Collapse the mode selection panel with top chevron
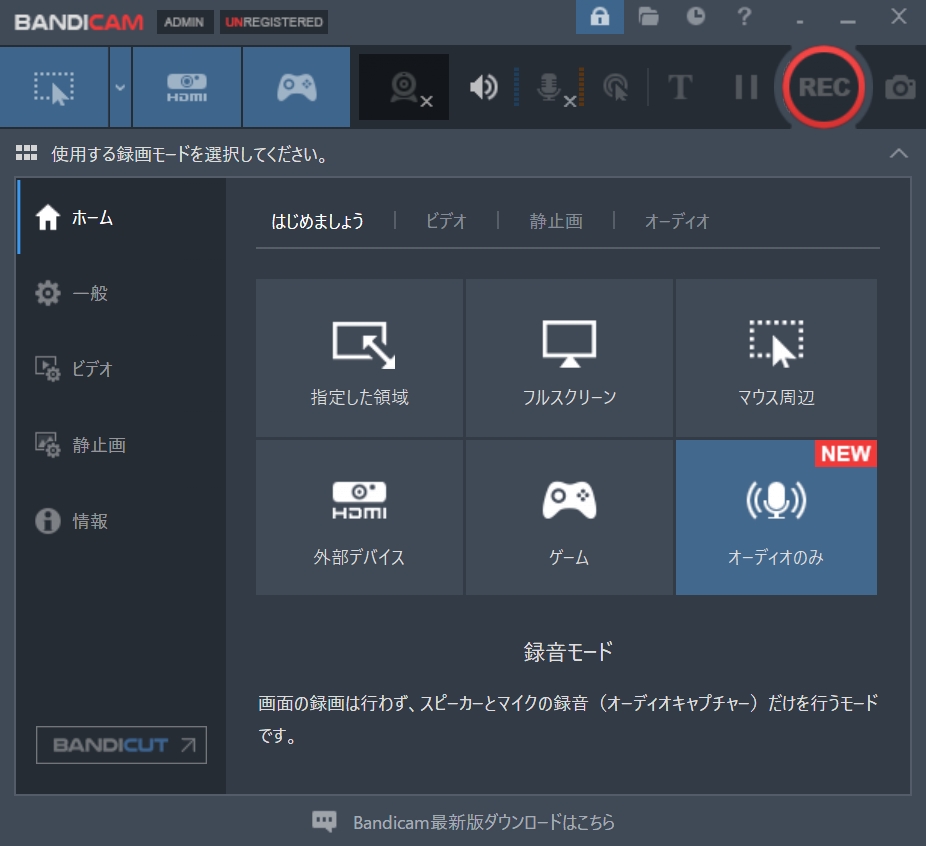Screen dimensions: 926x846 pyautogui.click(x=898, y=154)
